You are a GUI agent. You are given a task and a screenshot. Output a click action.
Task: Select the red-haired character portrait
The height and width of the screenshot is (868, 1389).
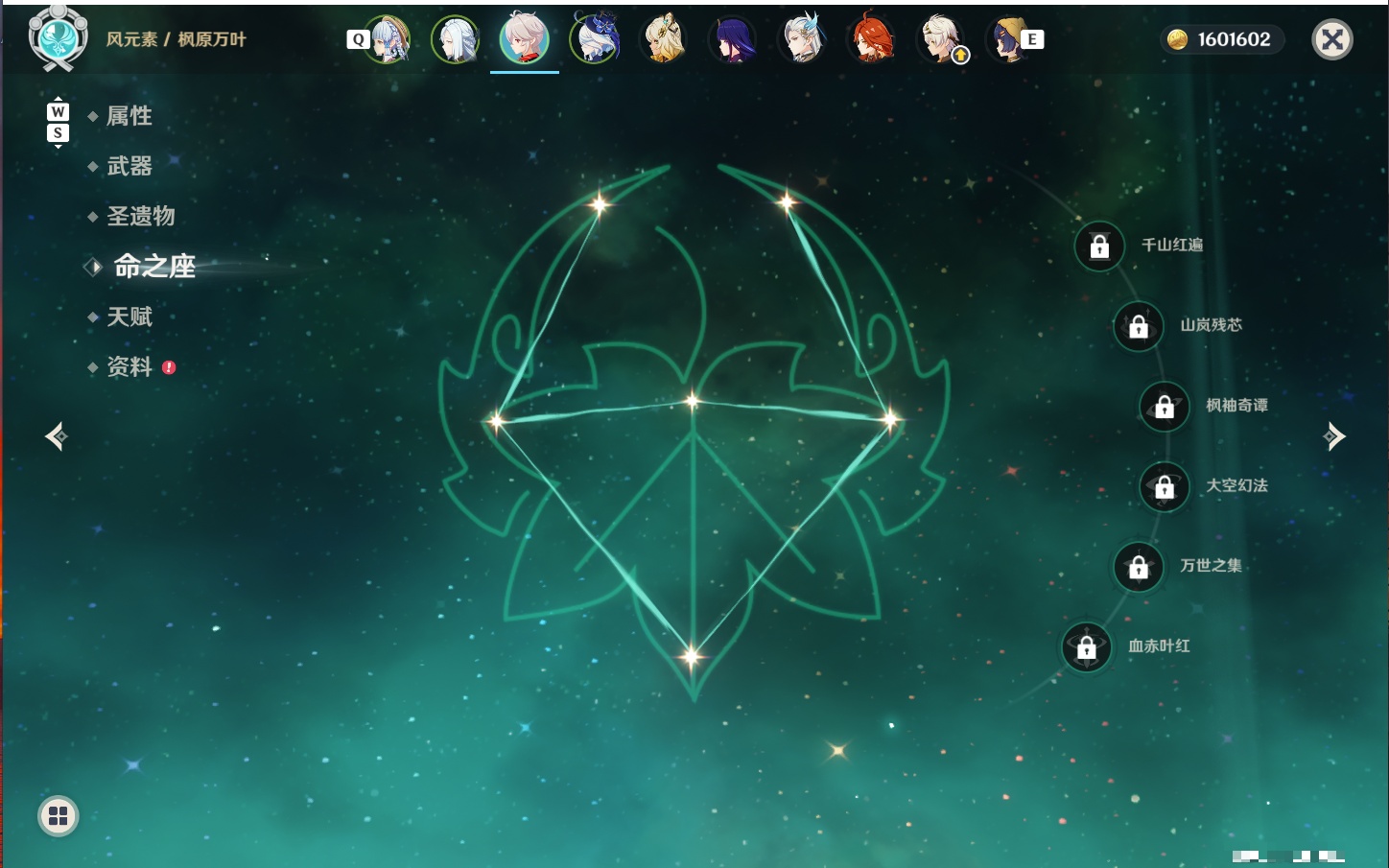[872, 39]
